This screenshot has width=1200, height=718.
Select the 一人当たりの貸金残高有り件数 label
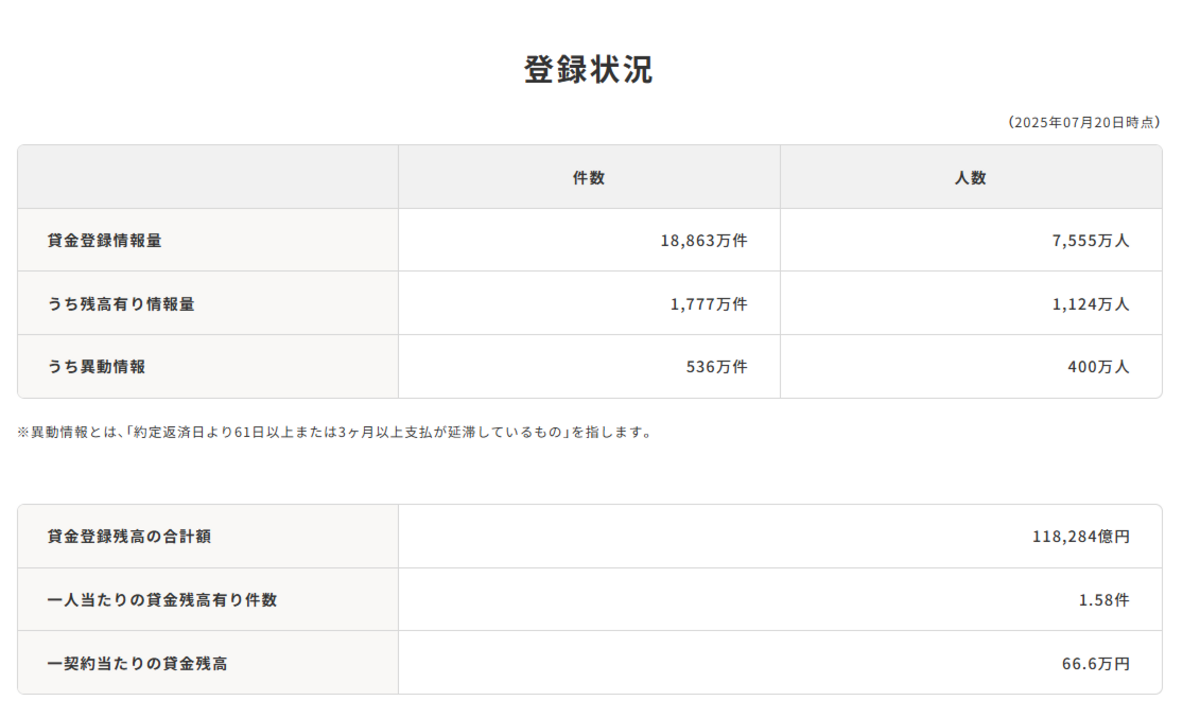[x=162, y=600]
